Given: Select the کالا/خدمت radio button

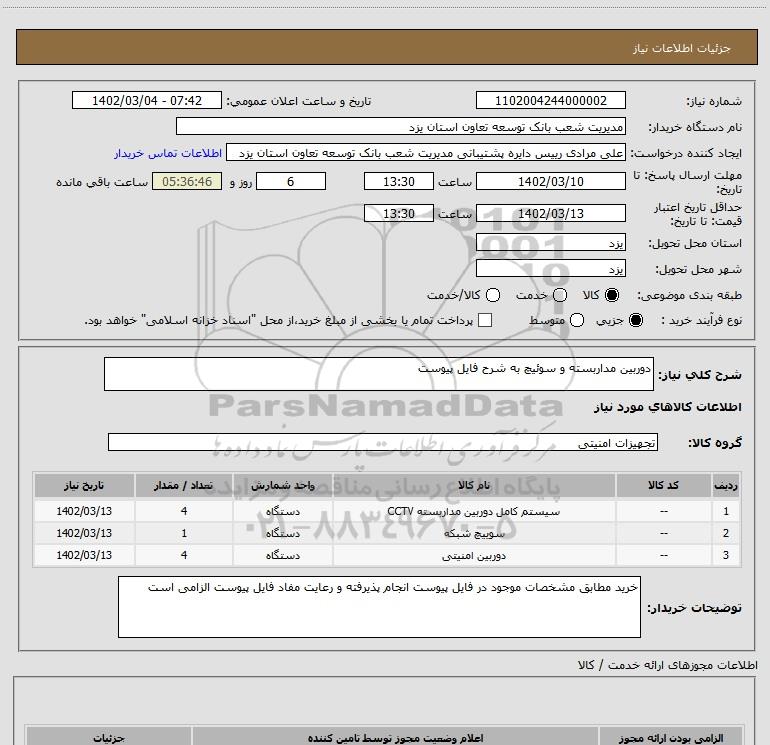Looking at the screenshot, I should click(x=493, y=295).
